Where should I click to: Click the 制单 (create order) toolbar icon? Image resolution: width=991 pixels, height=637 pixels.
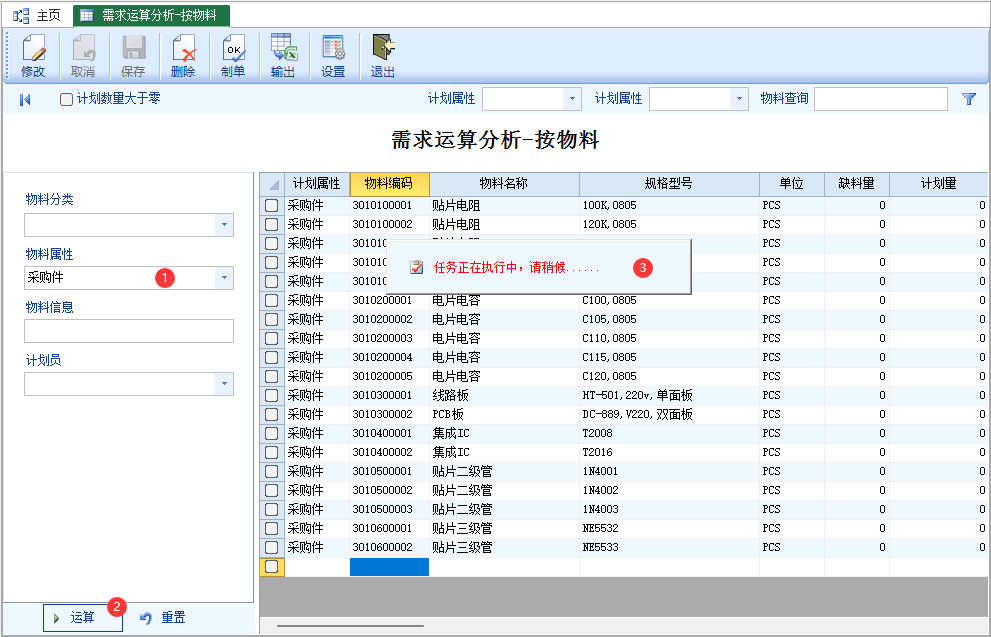coord(233,56)
